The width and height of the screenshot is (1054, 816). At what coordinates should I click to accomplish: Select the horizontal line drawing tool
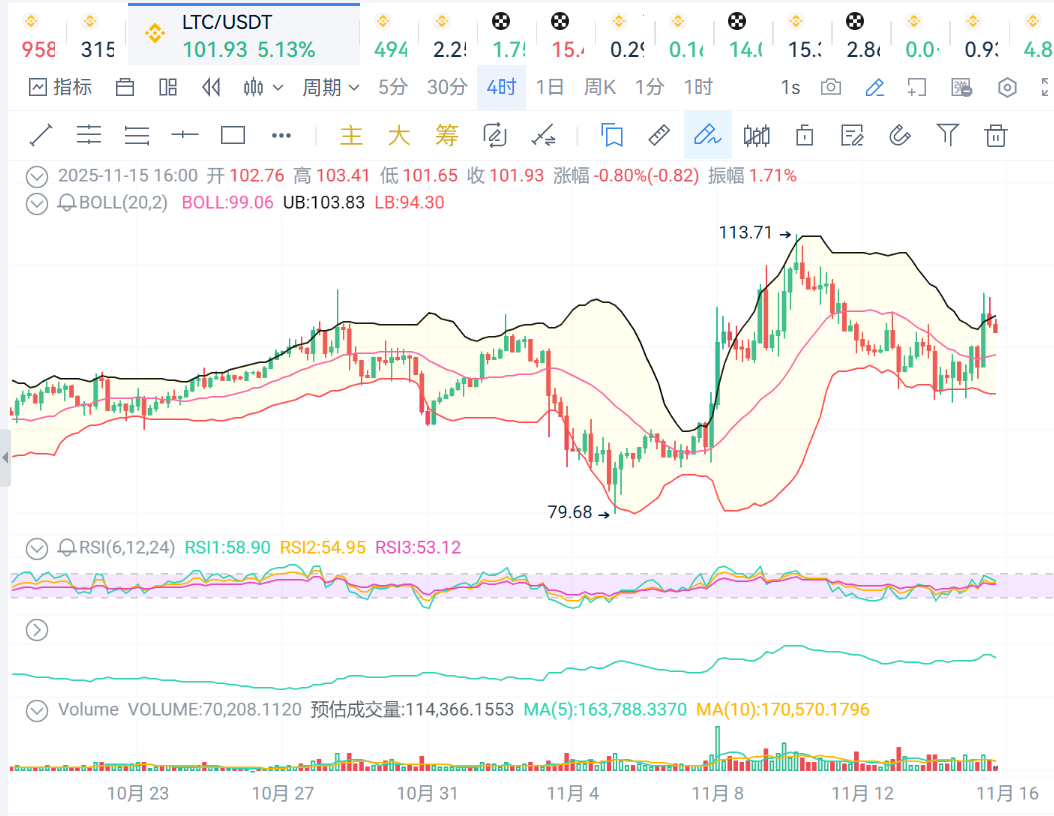point(185,135)
